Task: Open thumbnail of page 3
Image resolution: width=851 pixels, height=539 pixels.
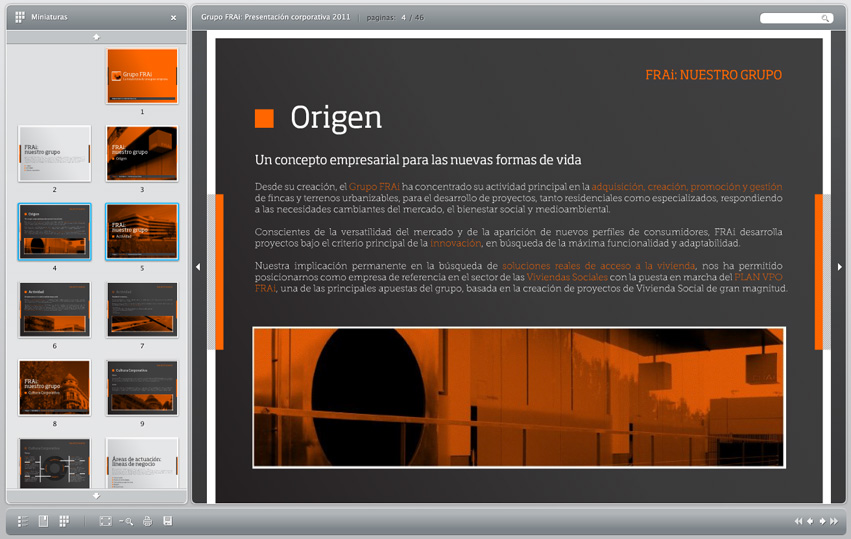Action: [142, 154]
